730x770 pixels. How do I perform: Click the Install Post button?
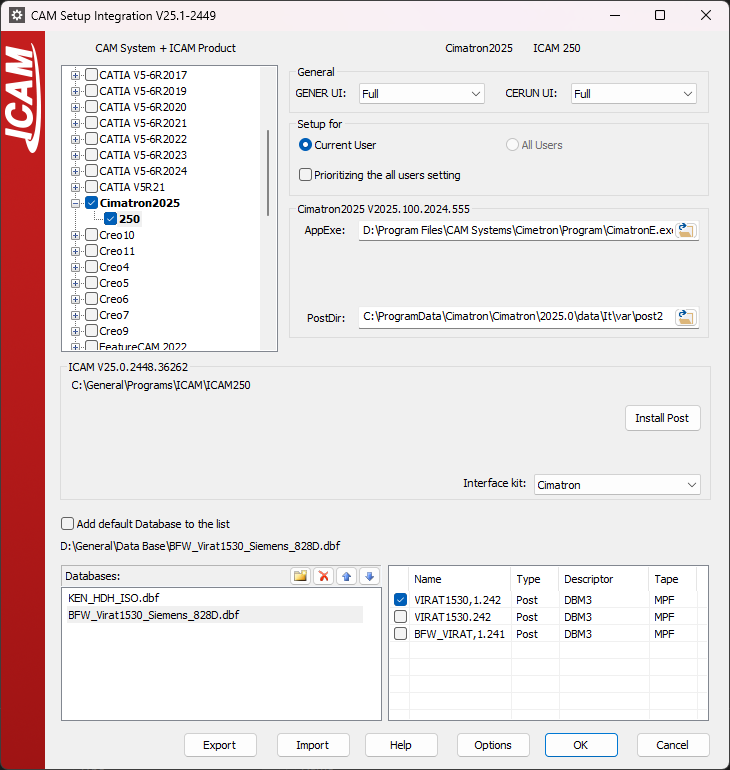click(663, 418)
